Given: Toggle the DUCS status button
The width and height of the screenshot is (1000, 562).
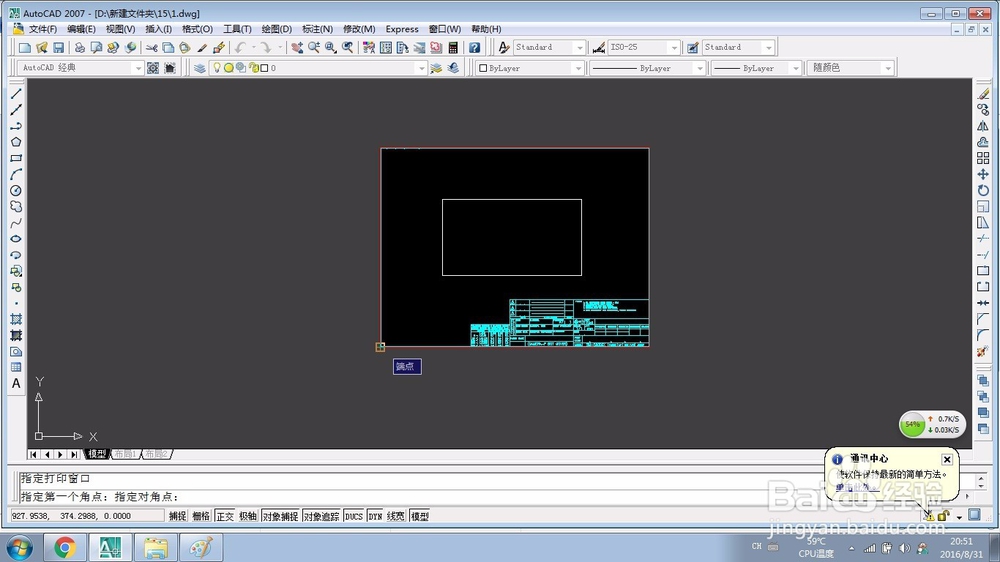Looking at the screenshot, I should (354, 516).
